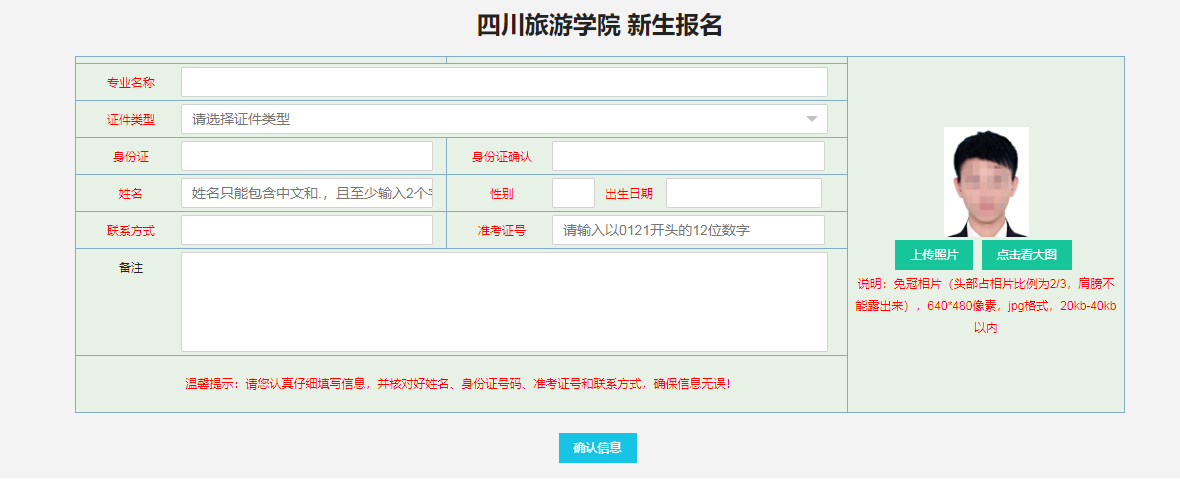Image resolution: width=1180 pixels, height=486 pixels.
Task: Click the 姓名 label
Action: [131, 193]
